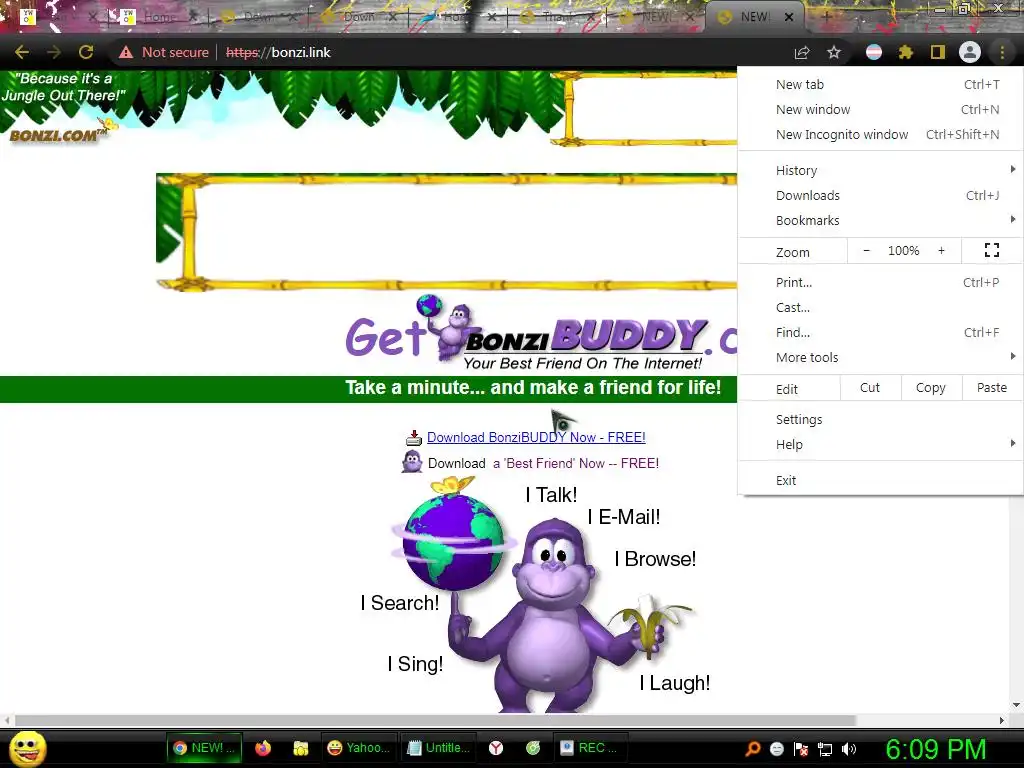The height and width of the screenshot is (768, 1024).
Task: Go back using the browser back arrow
Action: click(x=22, y=52)
